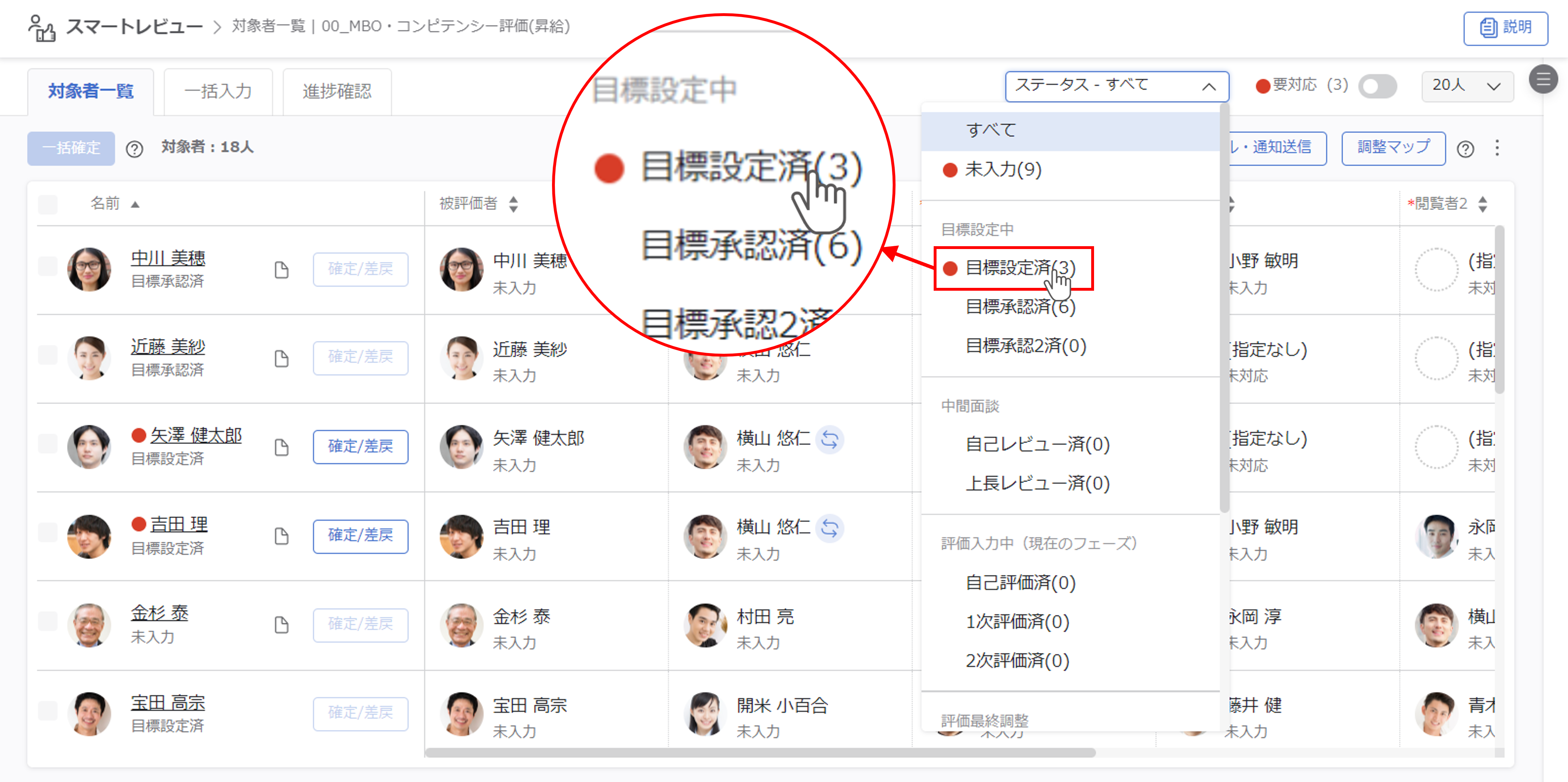Click the 説明 button at top right
The image size is (1568, 782).
point(1505,27)
